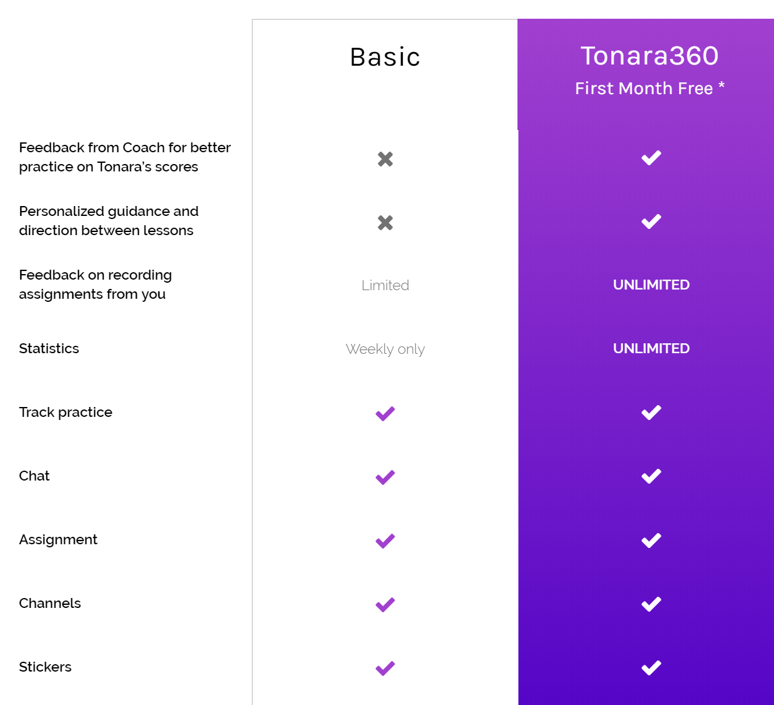The width and height of the screenshot is (782, 717).
Task: Click the Basic checkmark for Chat
Action: (x=385, y=477)
